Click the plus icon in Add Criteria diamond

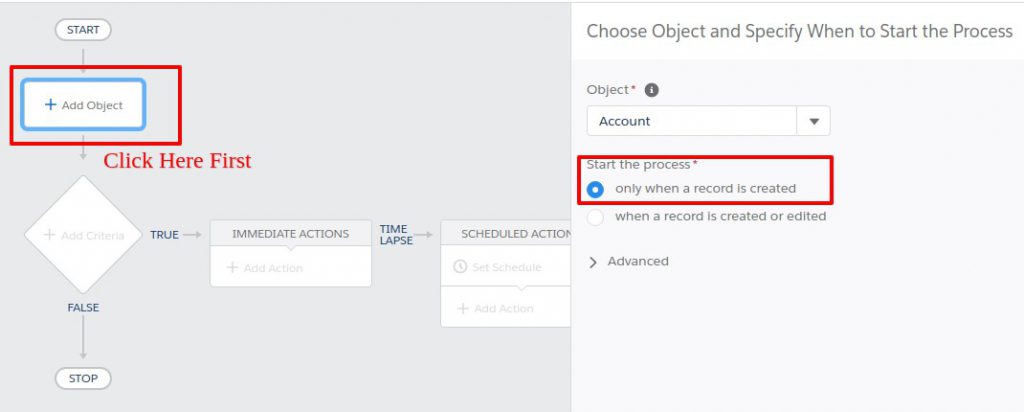49,235
